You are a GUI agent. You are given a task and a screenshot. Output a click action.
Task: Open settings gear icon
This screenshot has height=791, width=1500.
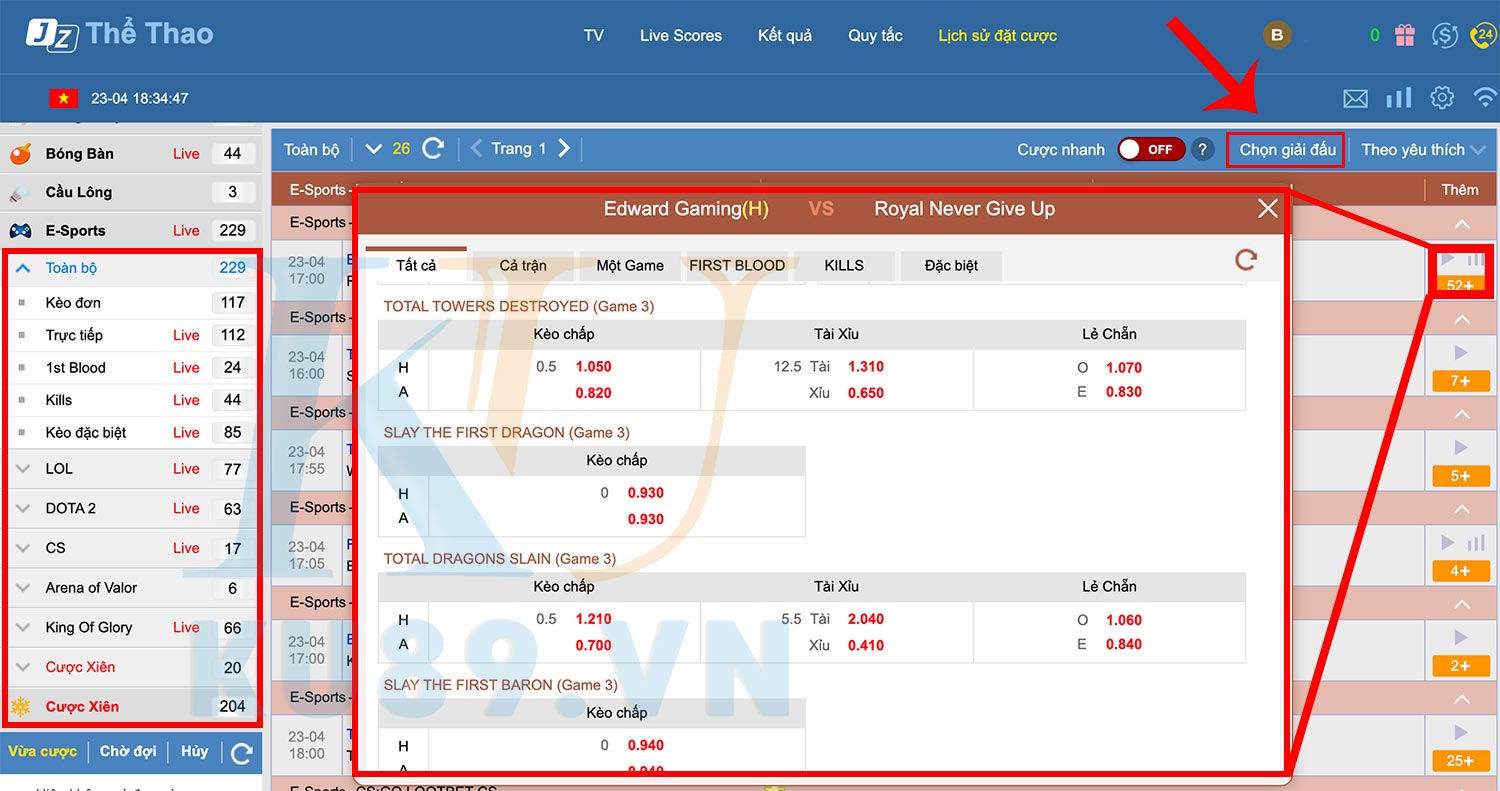pyautogui.click(x=1442, y=97)
